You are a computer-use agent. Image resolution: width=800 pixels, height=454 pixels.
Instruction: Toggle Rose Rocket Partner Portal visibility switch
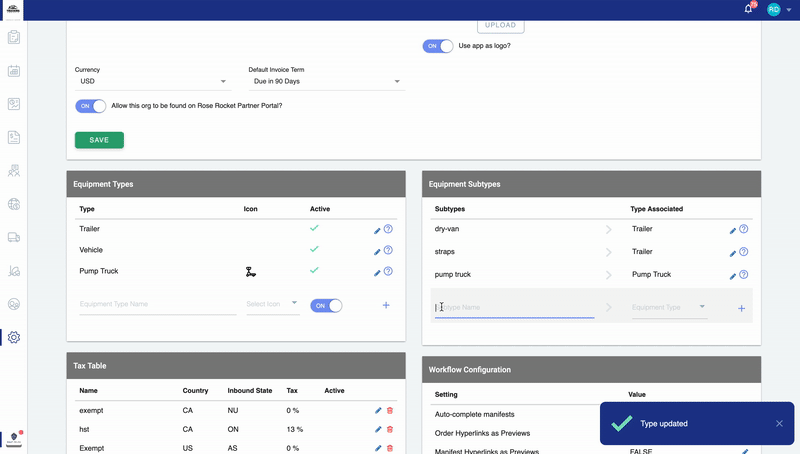(x=91, y=106)
